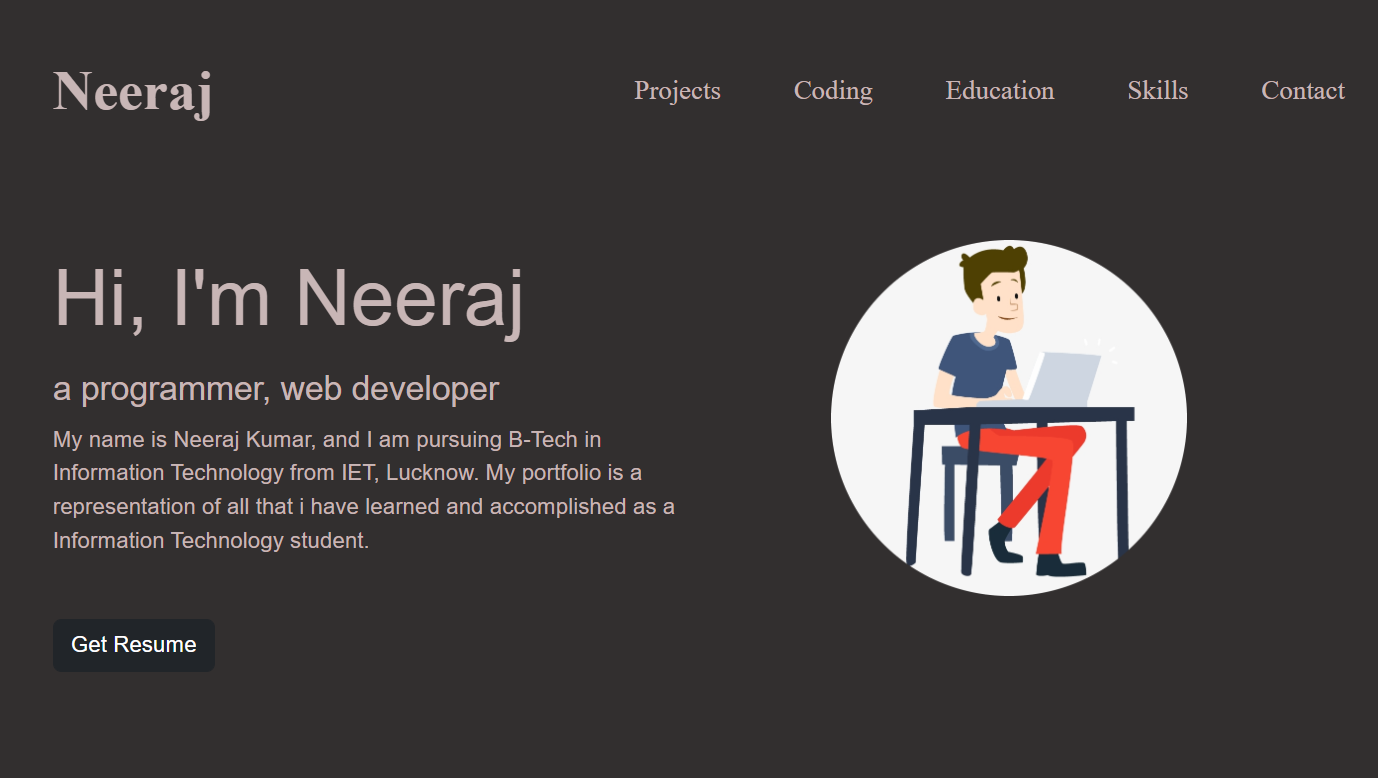
Task: Click "Information Technology student." ending the bio
Action: click(211, 541)
